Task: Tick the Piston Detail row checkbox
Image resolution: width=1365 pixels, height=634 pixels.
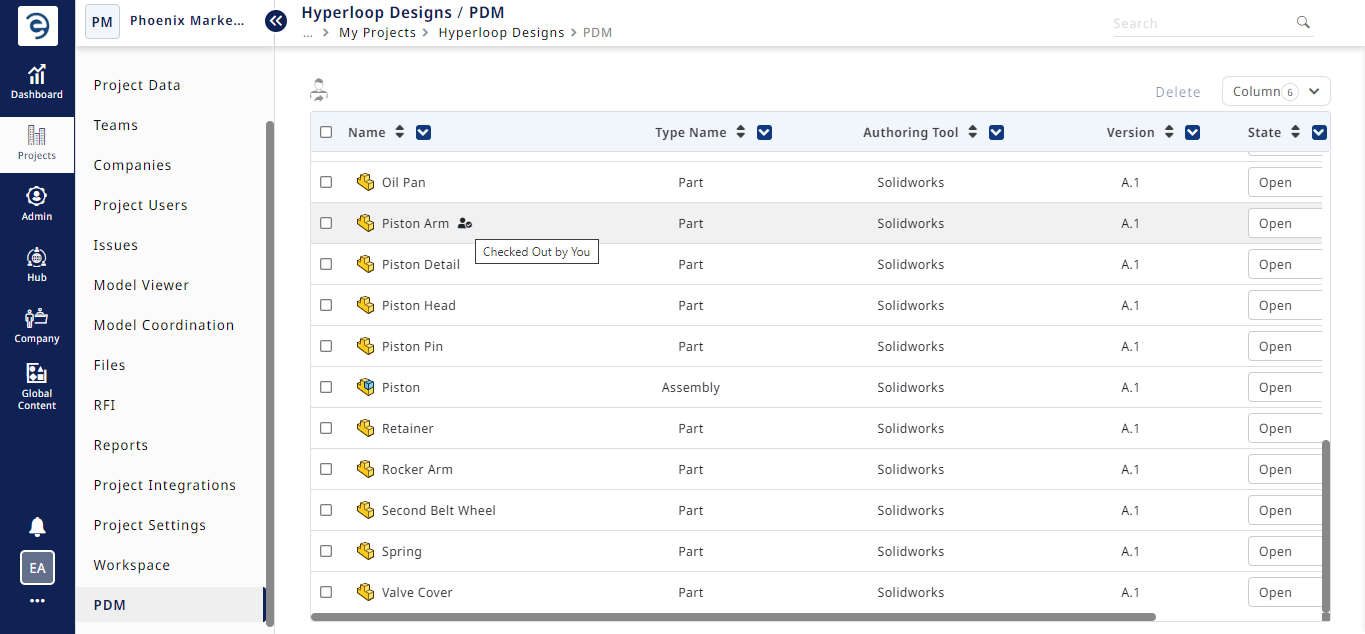Action: coord(326,264)
